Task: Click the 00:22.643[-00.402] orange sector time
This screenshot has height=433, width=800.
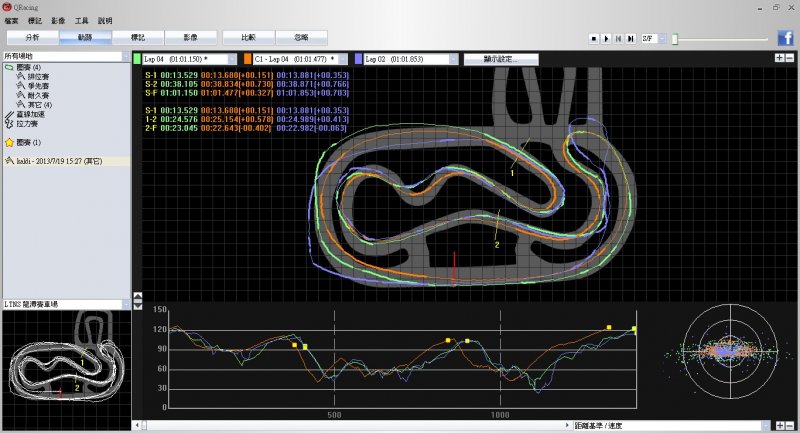Action: [x=237, y=129]
